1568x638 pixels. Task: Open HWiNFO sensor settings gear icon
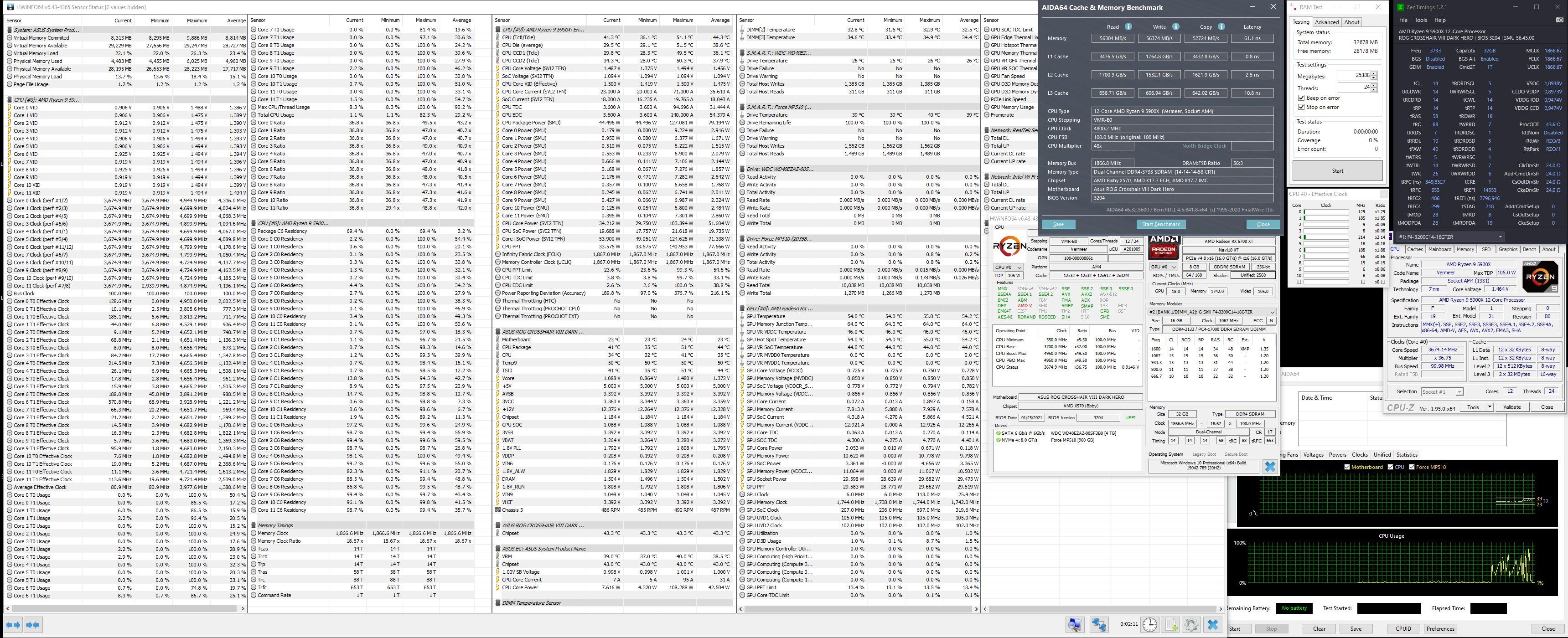(x=1191, y=625)
